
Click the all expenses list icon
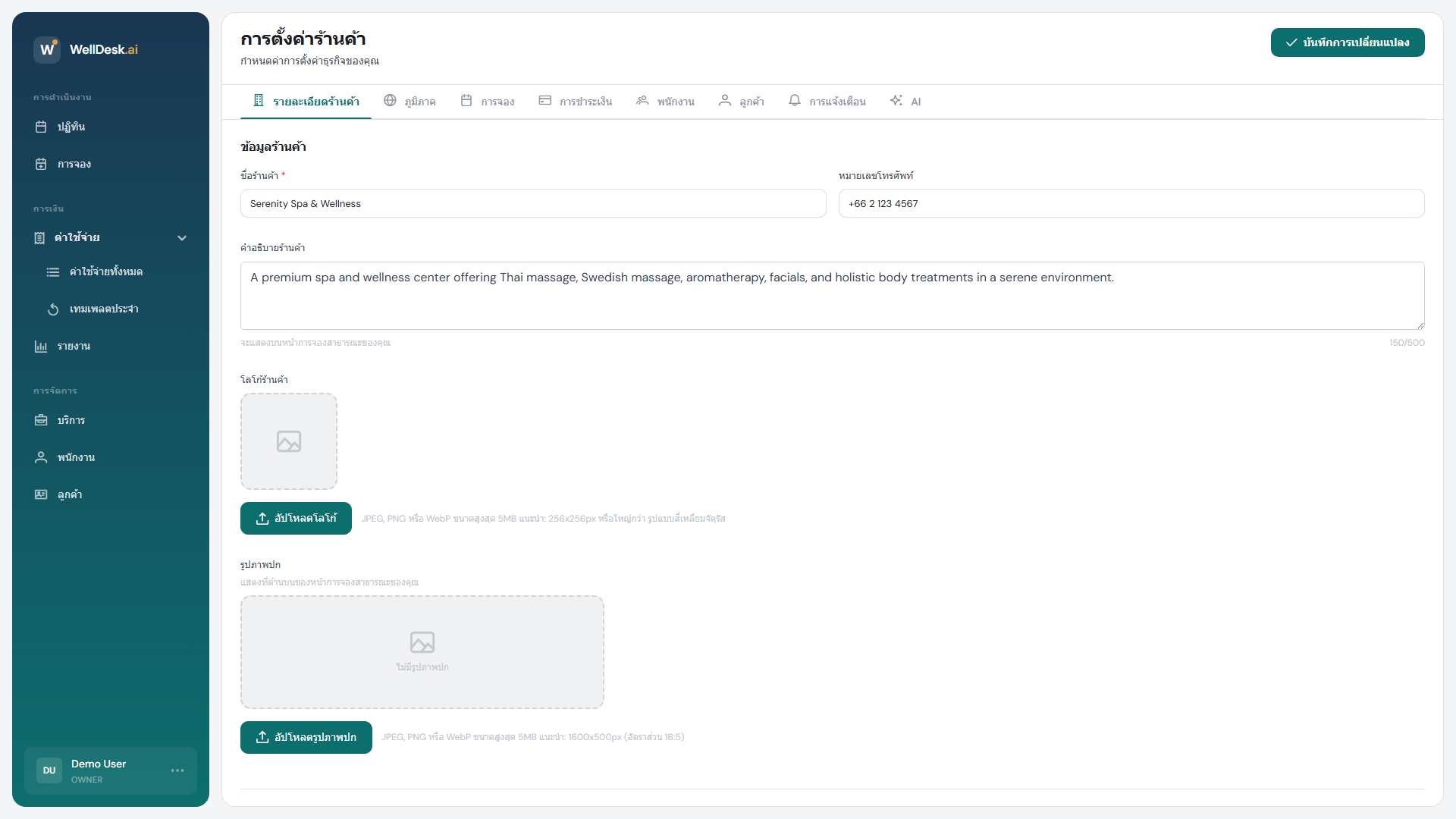(53, 272)
